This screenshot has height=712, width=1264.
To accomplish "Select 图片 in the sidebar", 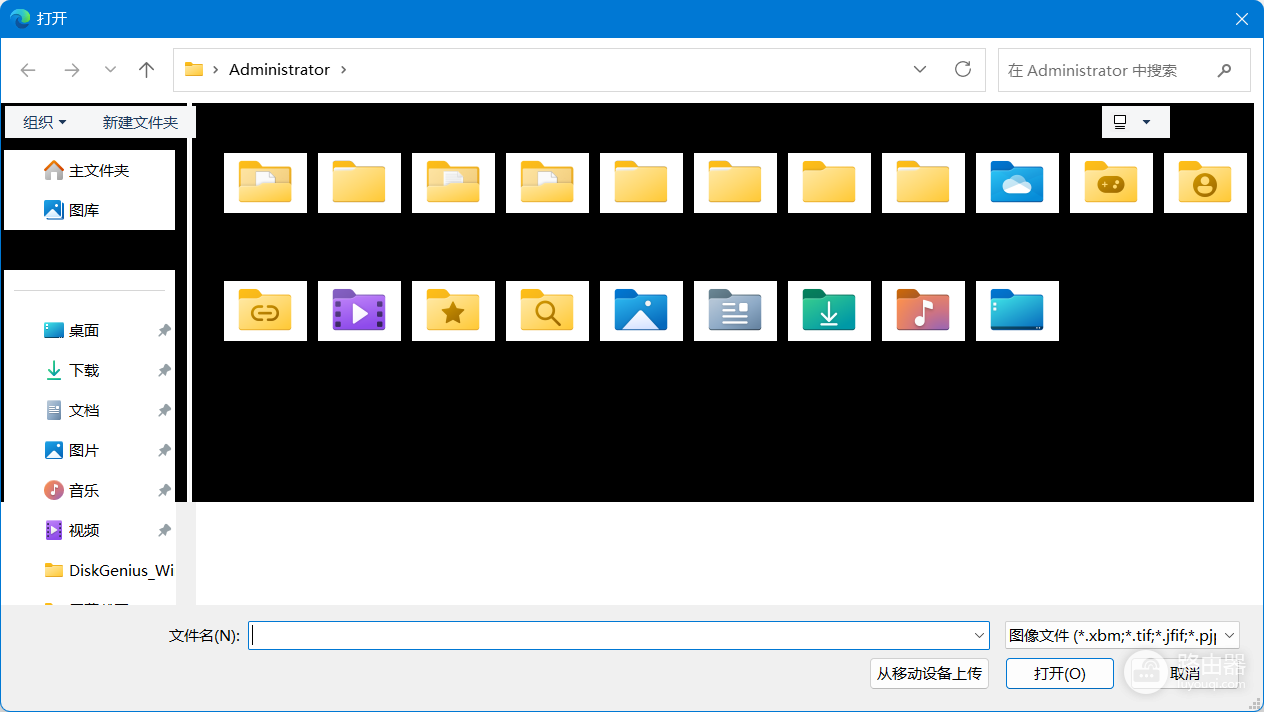I will pyautogui.click(x=72, y=451).
